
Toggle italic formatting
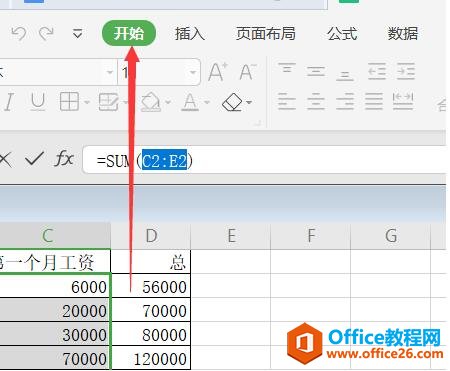9,102
